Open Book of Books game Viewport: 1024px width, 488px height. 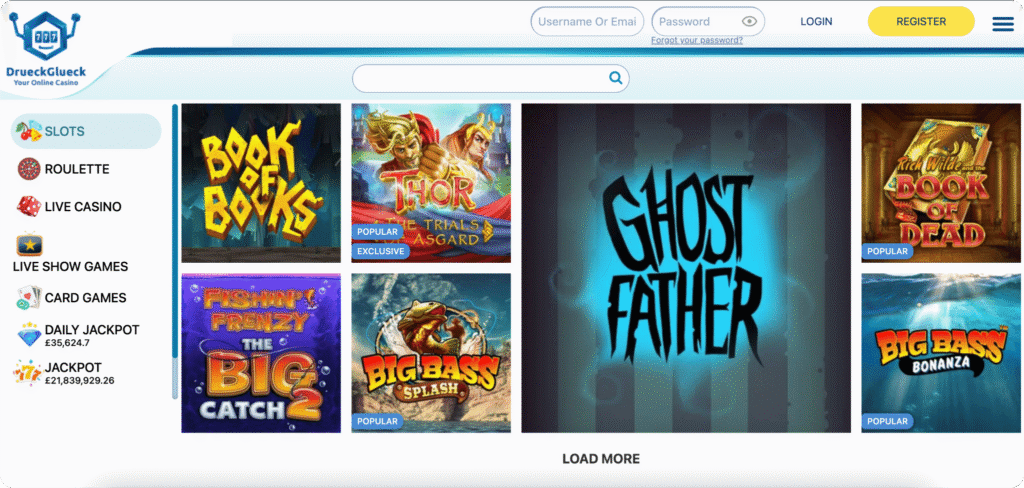coord(261,183)
